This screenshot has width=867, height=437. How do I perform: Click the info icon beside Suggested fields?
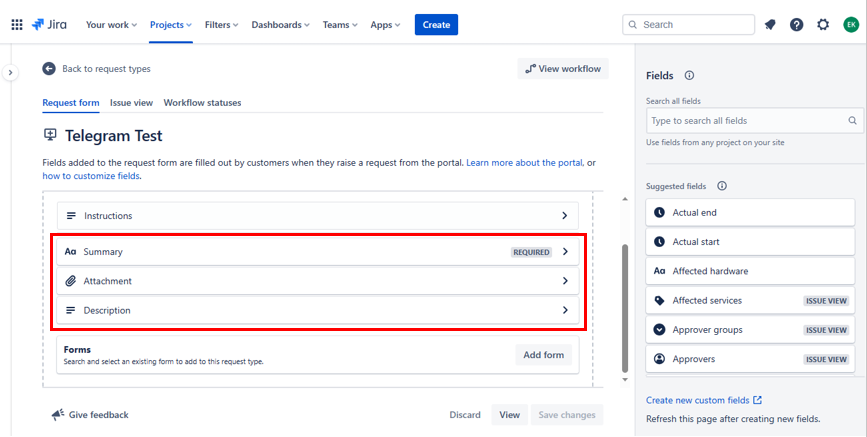coord(722,186)
